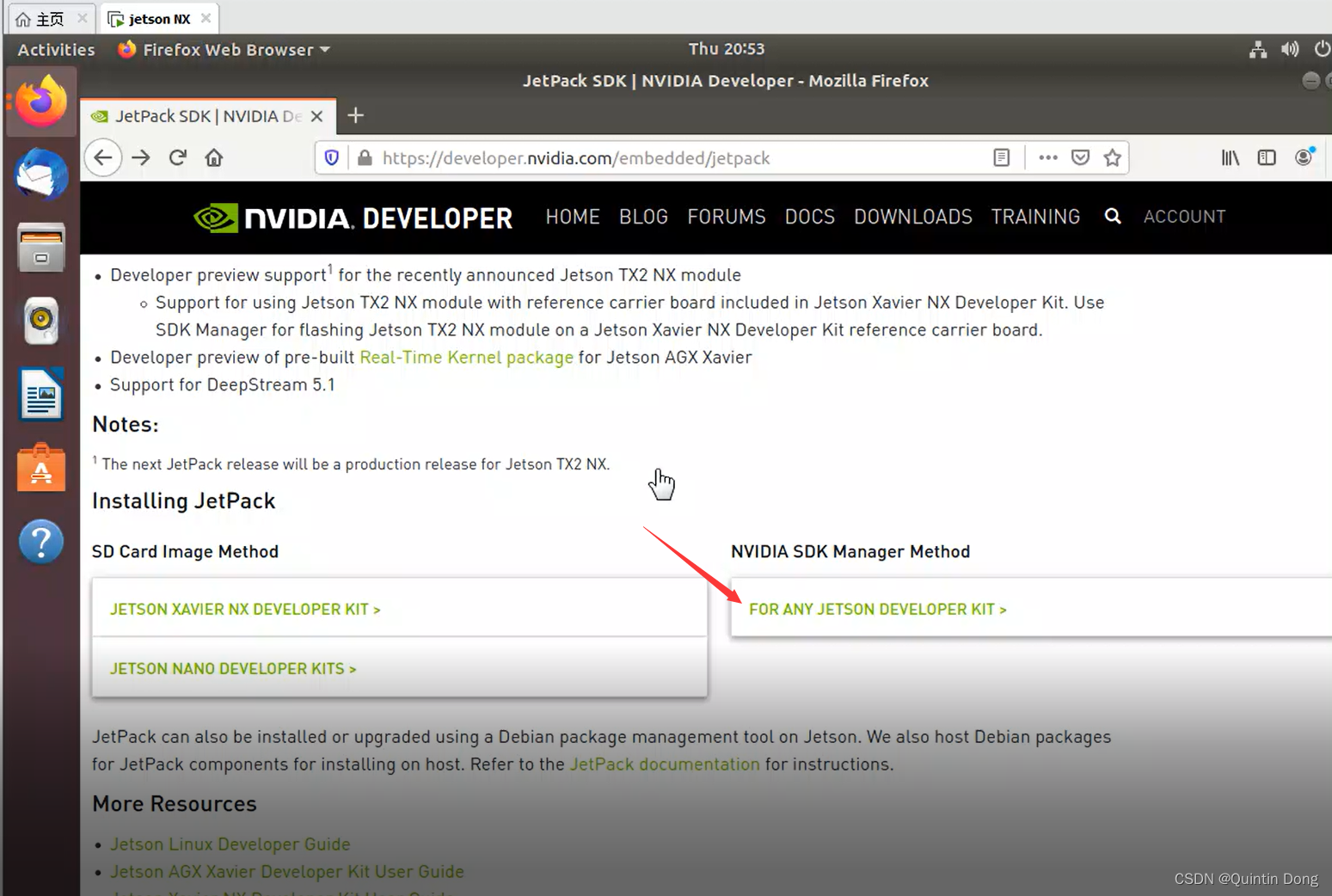Open the network status icon

click(x=1258, y=49)
